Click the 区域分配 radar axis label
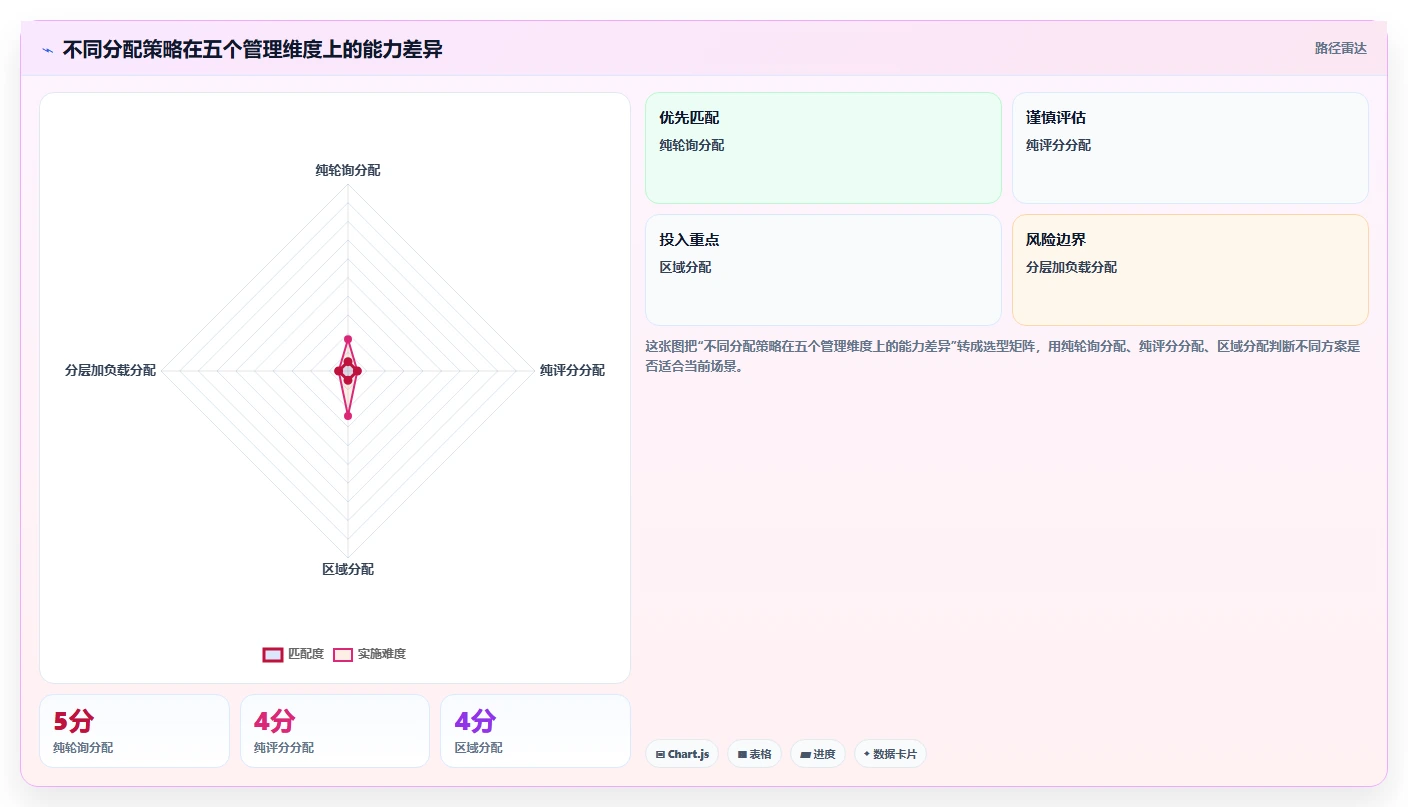Image resolution: width=1408 pixels, height=807 pixels. click(348, 569)
